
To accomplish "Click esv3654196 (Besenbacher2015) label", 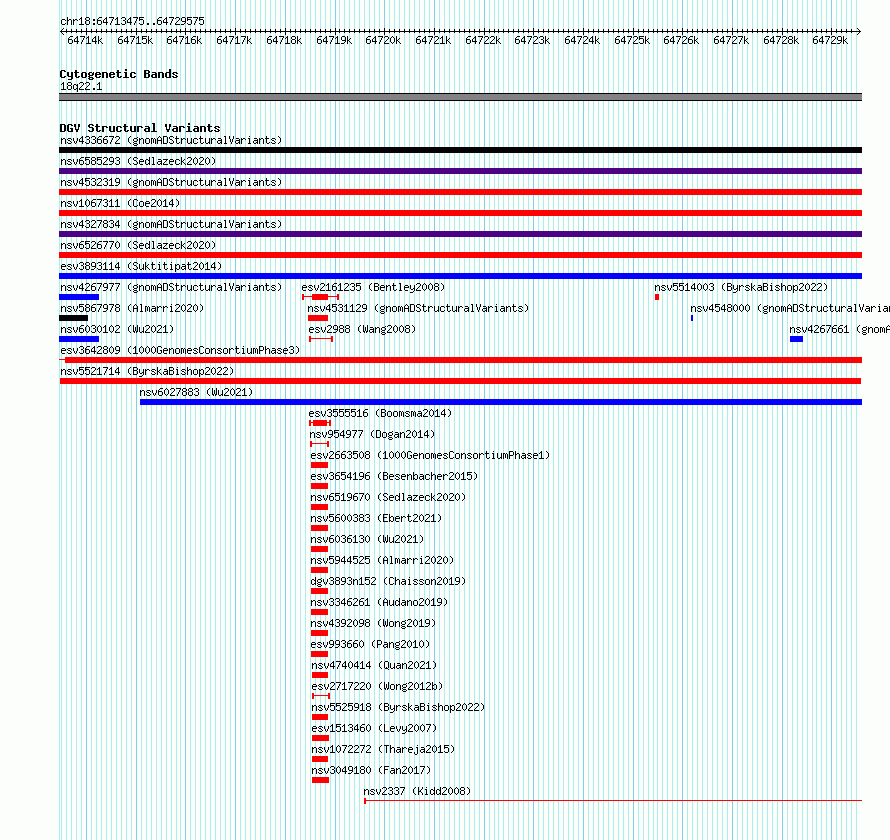I will pos(394,476).
